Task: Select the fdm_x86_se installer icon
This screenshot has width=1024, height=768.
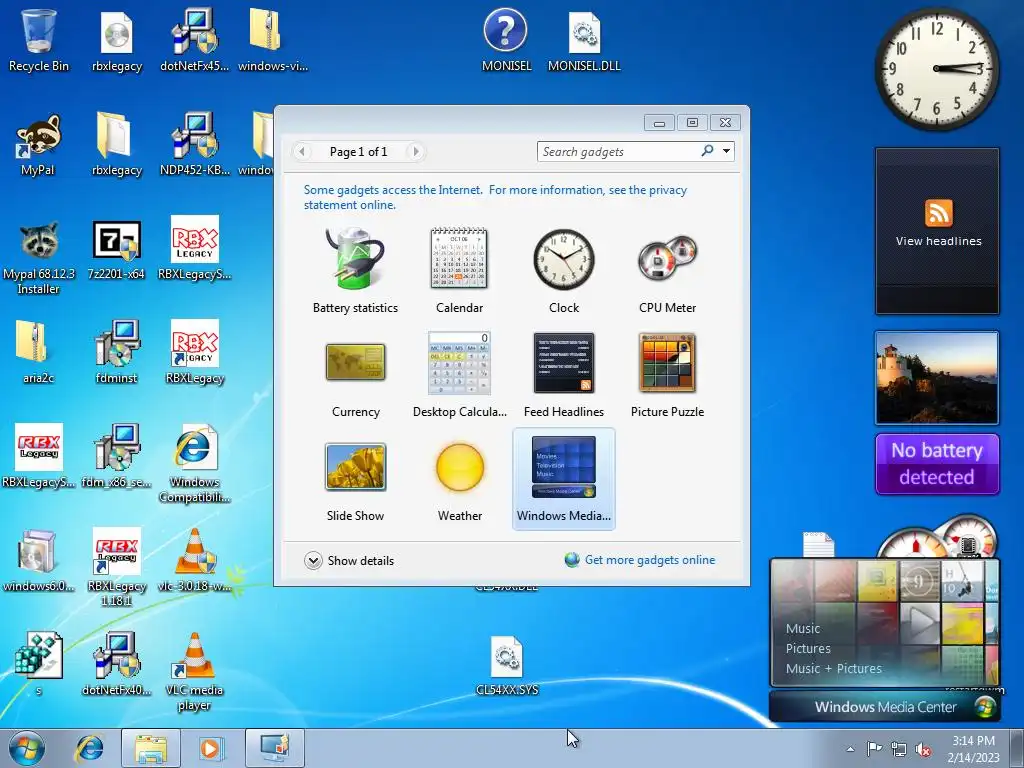Action: [116, 456]
